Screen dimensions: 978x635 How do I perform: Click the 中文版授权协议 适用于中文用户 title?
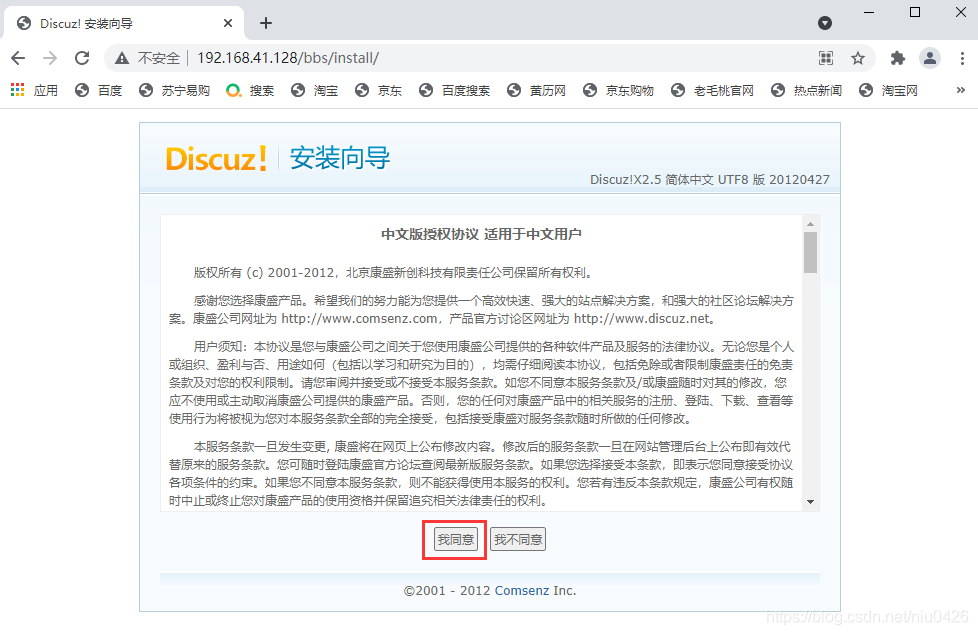[x=481, y=235]
